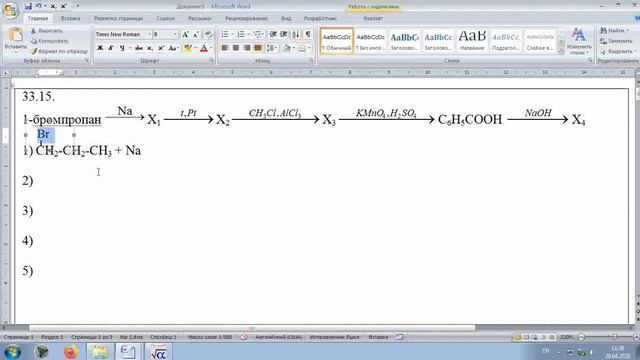
Task: Apply the Подзаголовок style
Action: pyautogui.click(x=506, y=41)
